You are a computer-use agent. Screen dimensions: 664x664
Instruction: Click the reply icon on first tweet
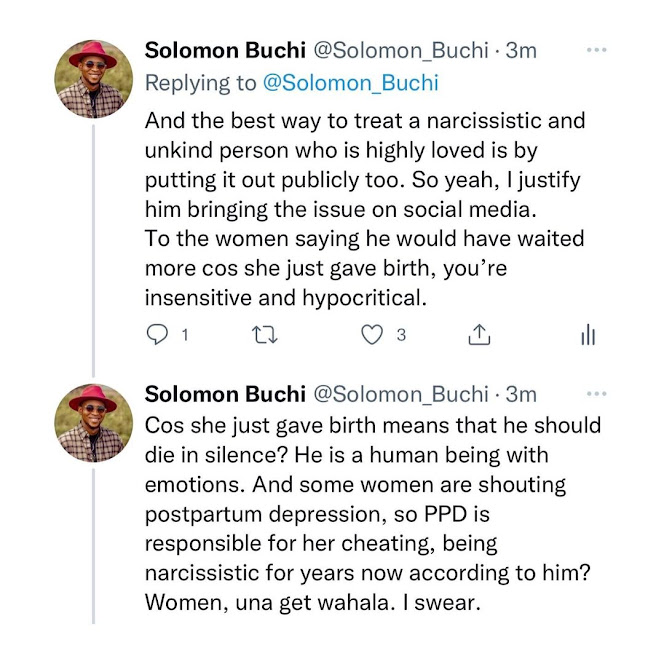[x=157, y=336]
